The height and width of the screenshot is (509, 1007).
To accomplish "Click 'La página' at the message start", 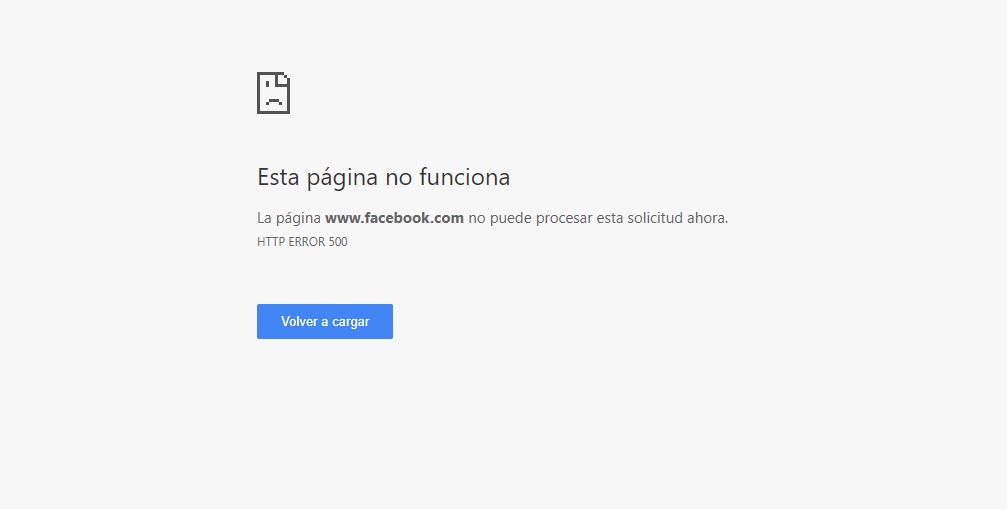I will (x=289, y=218).
